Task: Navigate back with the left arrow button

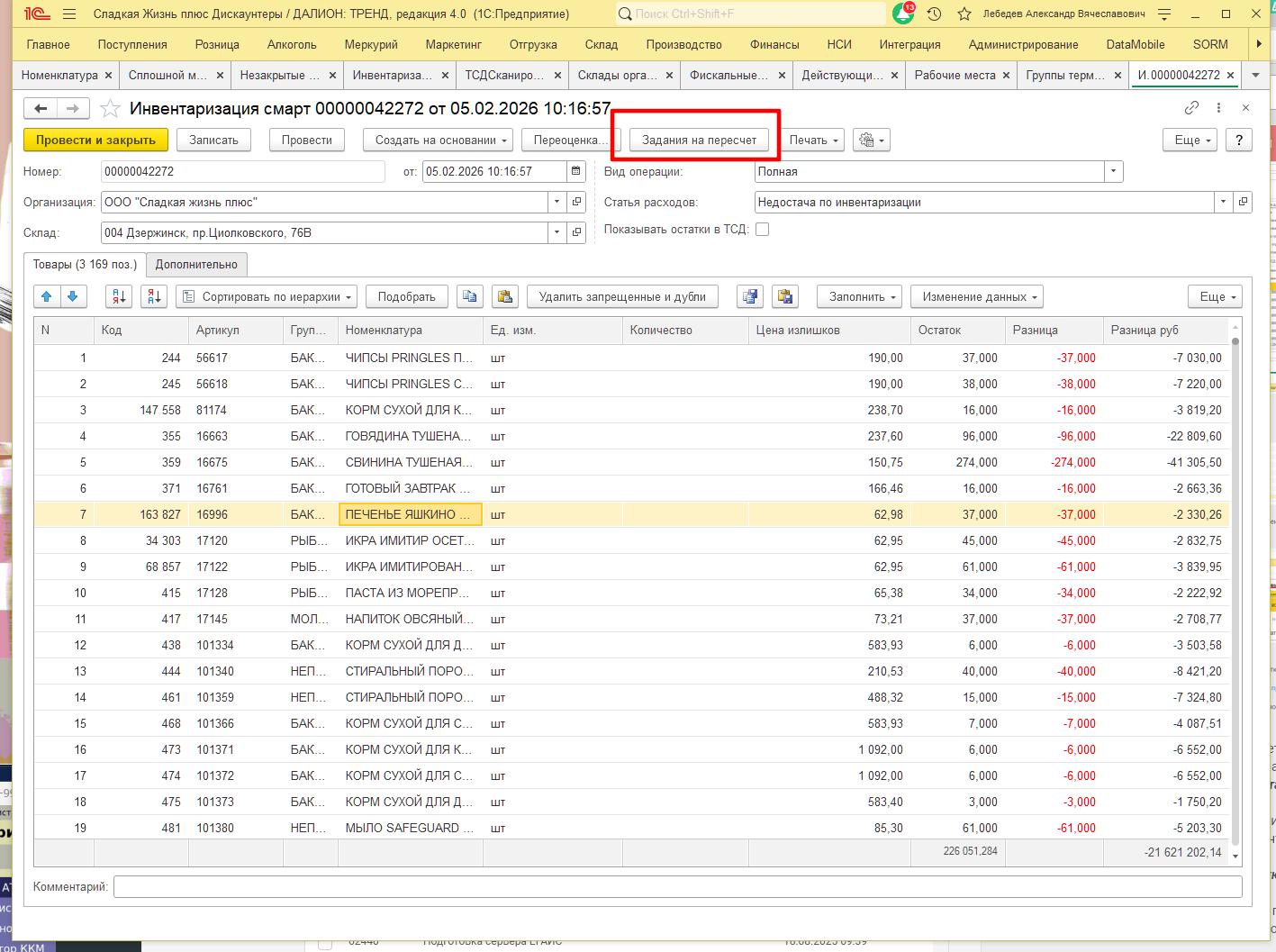Action: point(41,109)
